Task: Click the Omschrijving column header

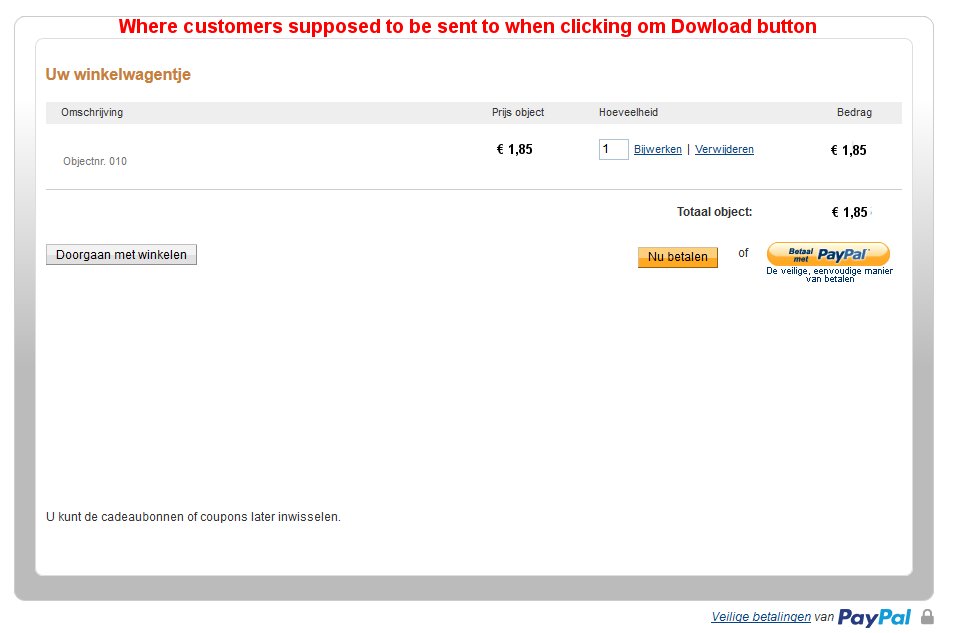Action: click(92, 112)
